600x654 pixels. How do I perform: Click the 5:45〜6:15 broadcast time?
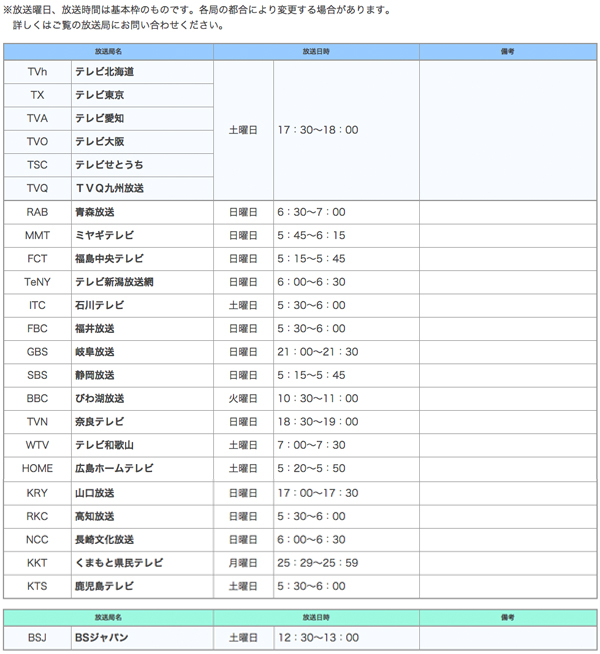[311, 236]
